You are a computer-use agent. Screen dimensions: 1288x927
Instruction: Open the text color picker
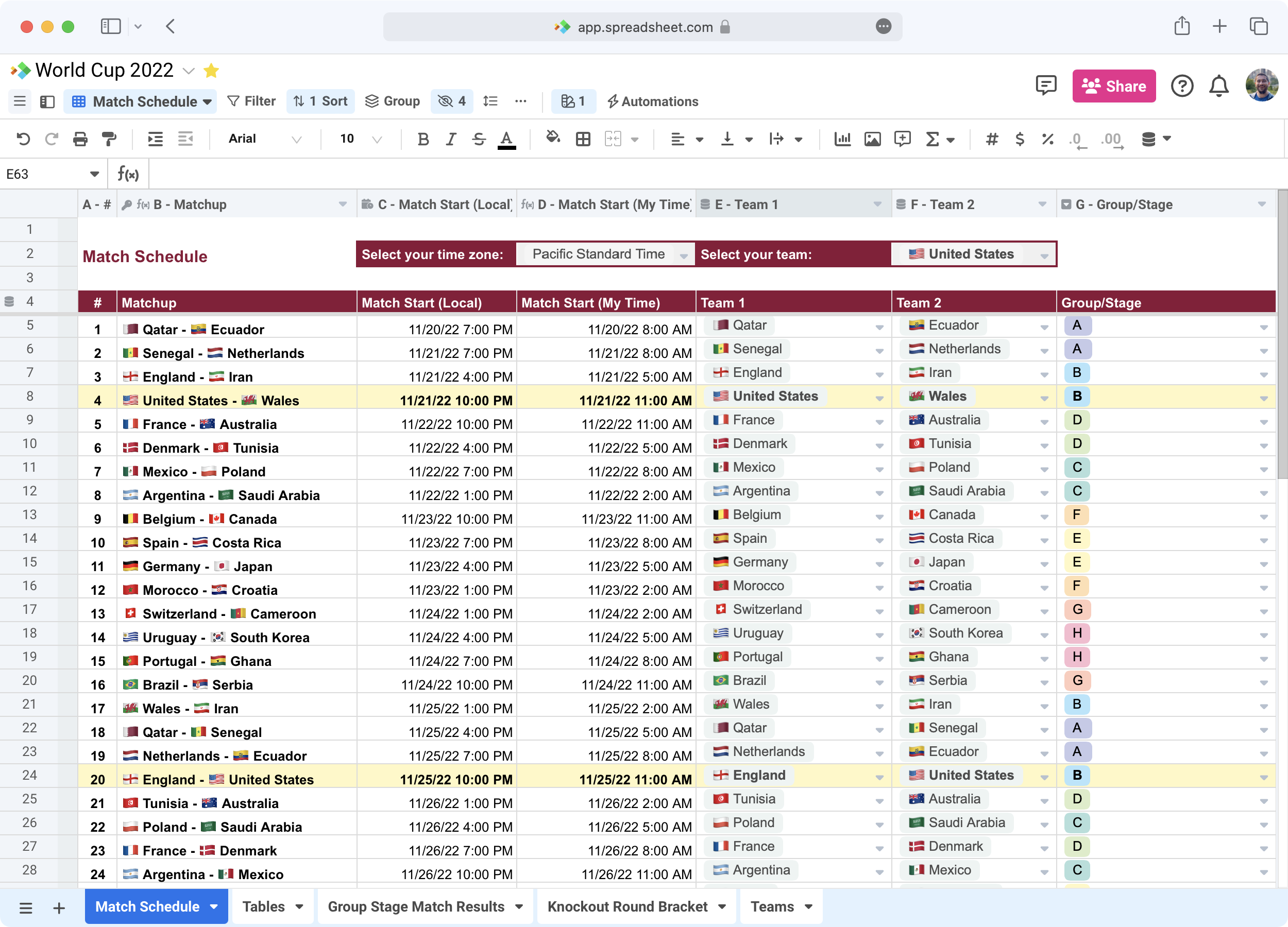506,140
